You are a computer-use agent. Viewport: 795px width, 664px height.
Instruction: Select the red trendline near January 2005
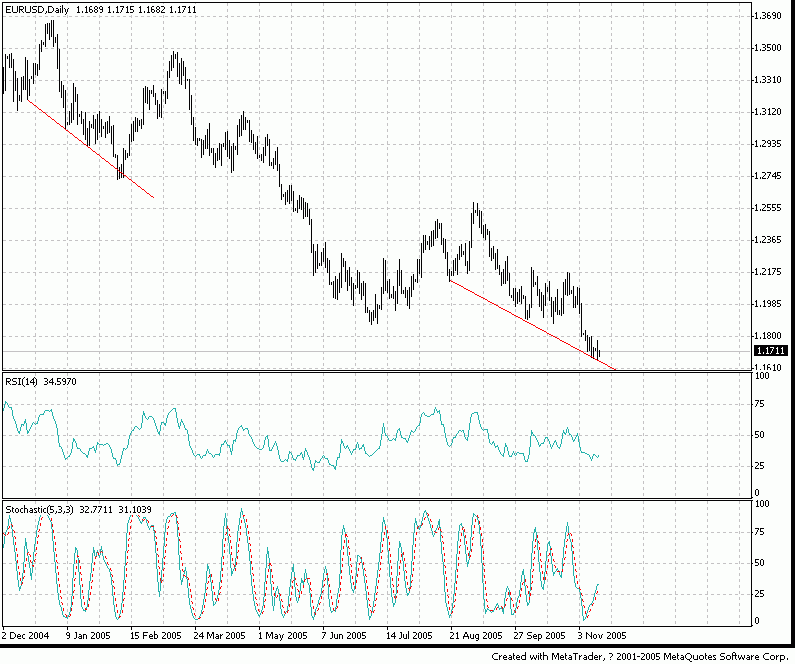coord(91,149)
